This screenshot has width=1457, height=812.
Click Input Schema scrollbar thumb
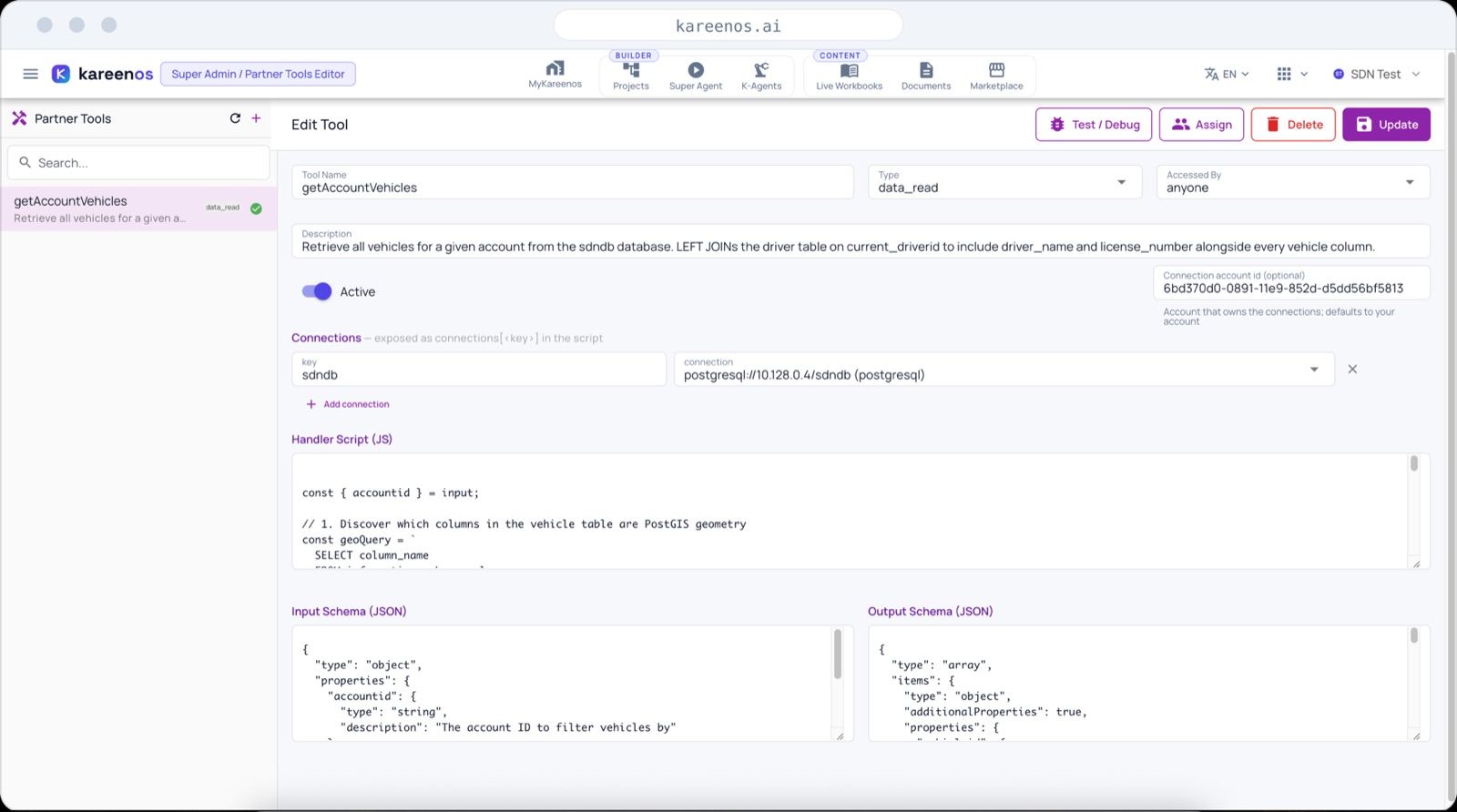838,655
